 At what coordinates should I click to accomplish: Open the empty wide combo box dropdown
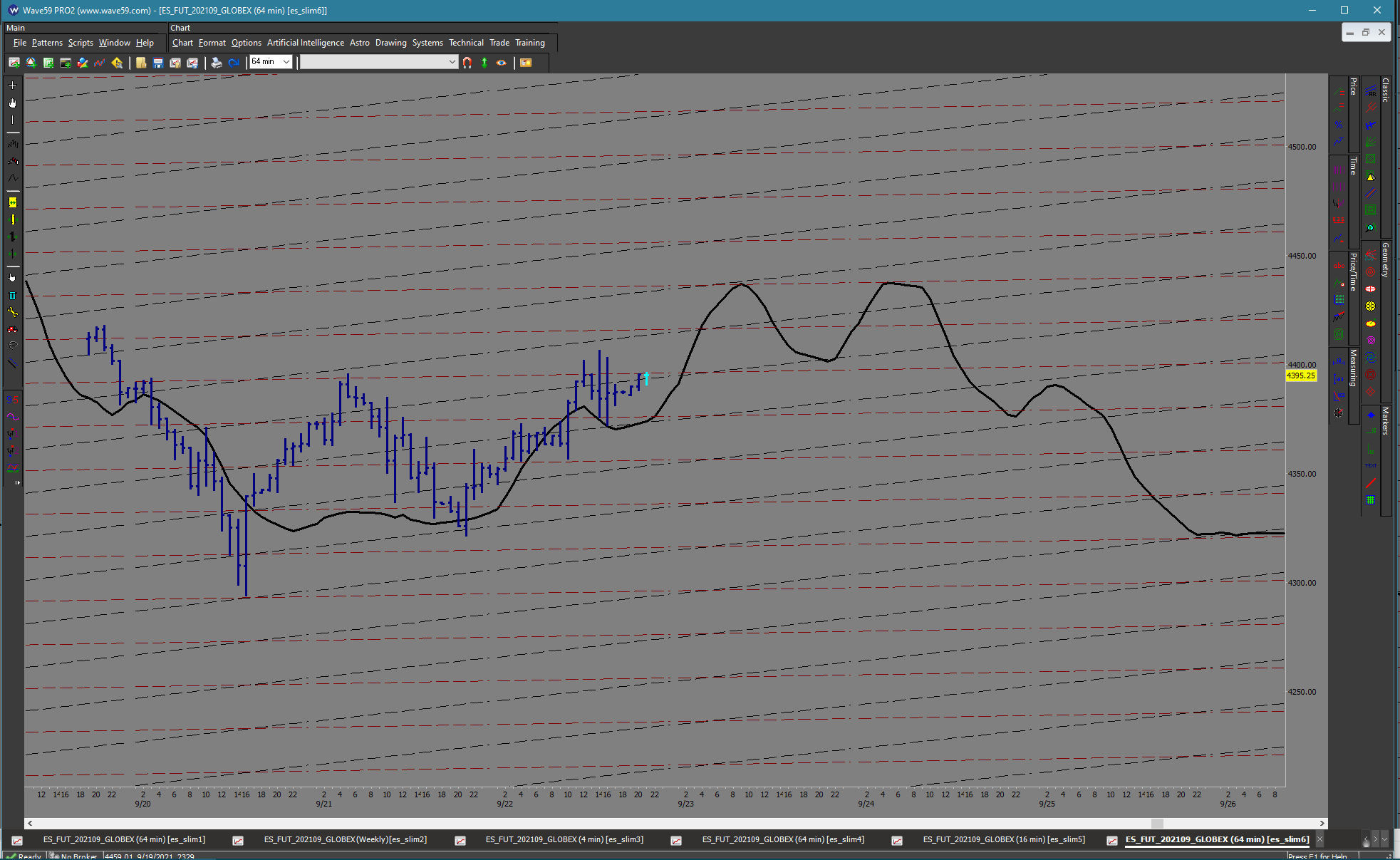pos(452,62)
